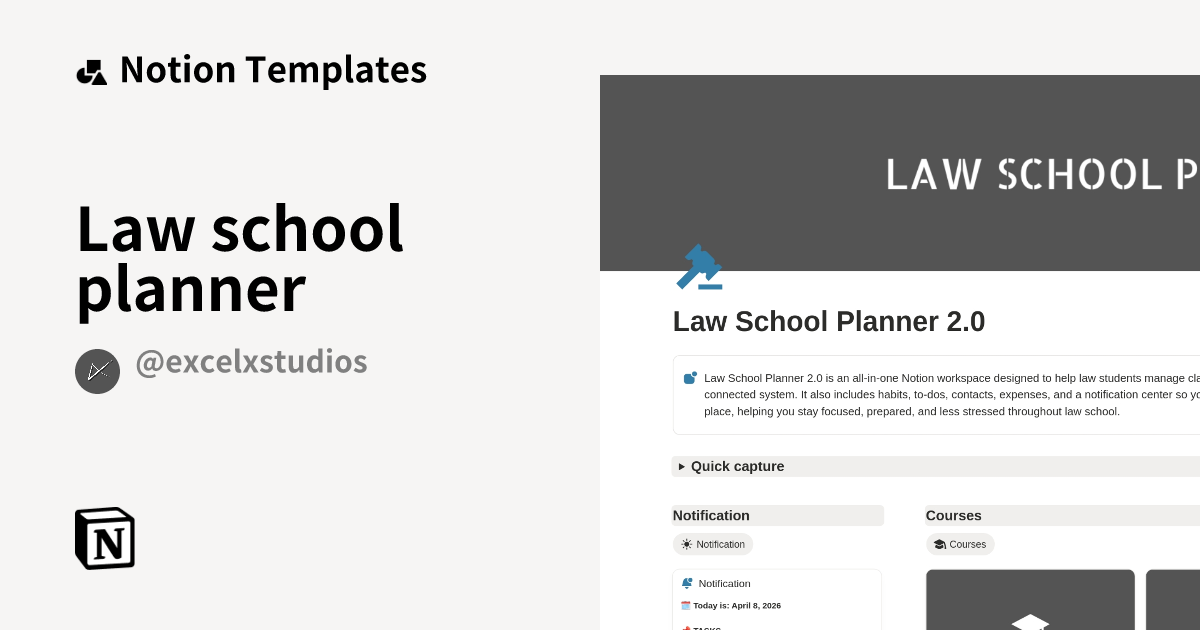Screen dimensions: 1200x630
Task: Click the calendar icon beside today's date
Action: (x=686, y=605)
